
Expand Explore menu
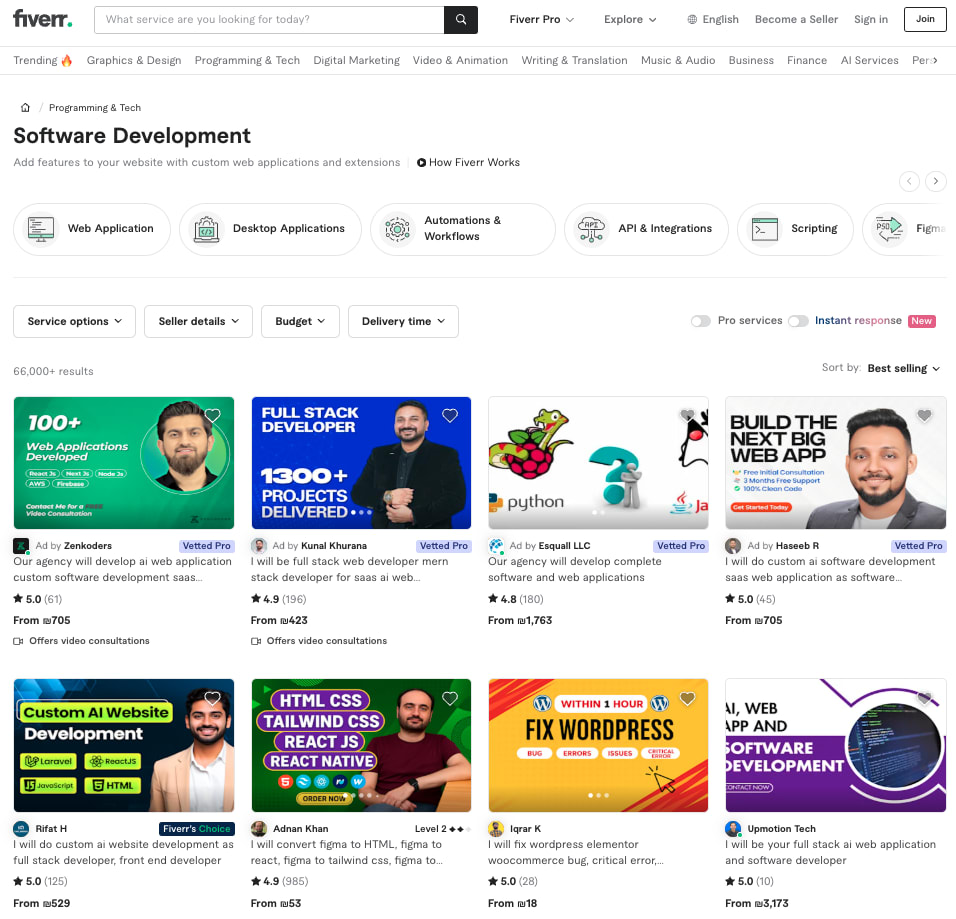tap(630, 20)
